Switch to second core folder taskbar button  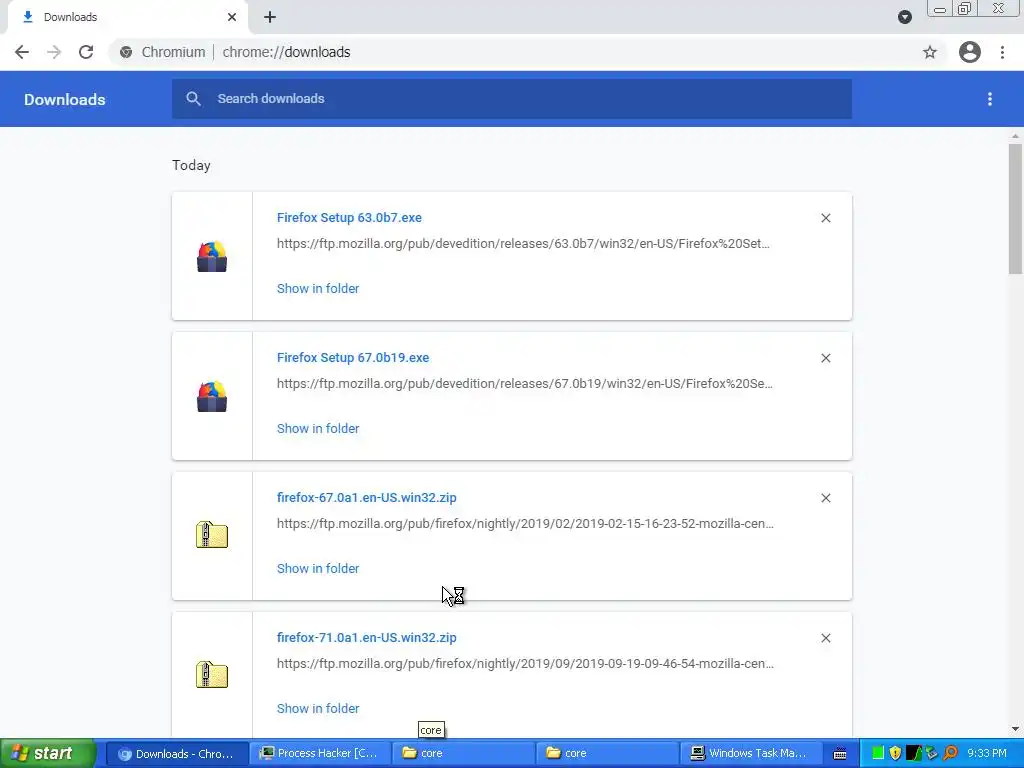pos(606,754)
